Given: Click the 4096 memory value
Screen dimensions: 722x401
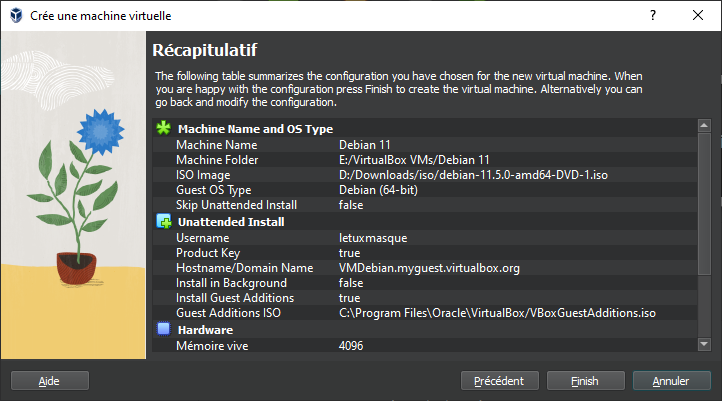Looking at the screenshot, I should pos(351,346).
